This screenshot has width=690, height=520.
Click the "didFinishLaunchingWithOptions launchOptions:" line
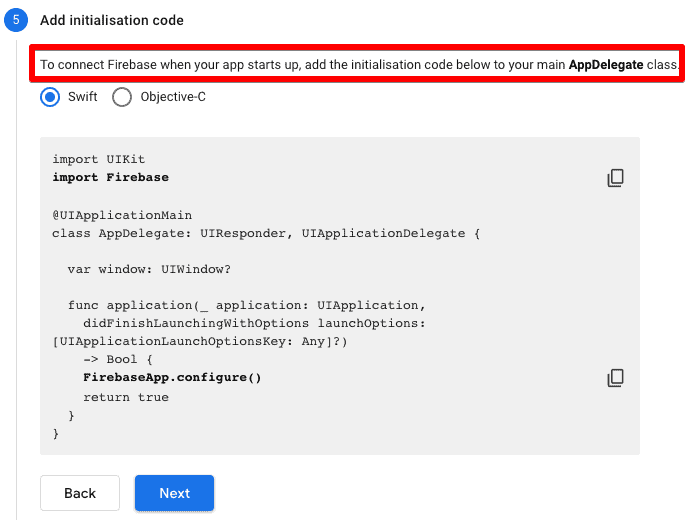[x=254, y=323]
